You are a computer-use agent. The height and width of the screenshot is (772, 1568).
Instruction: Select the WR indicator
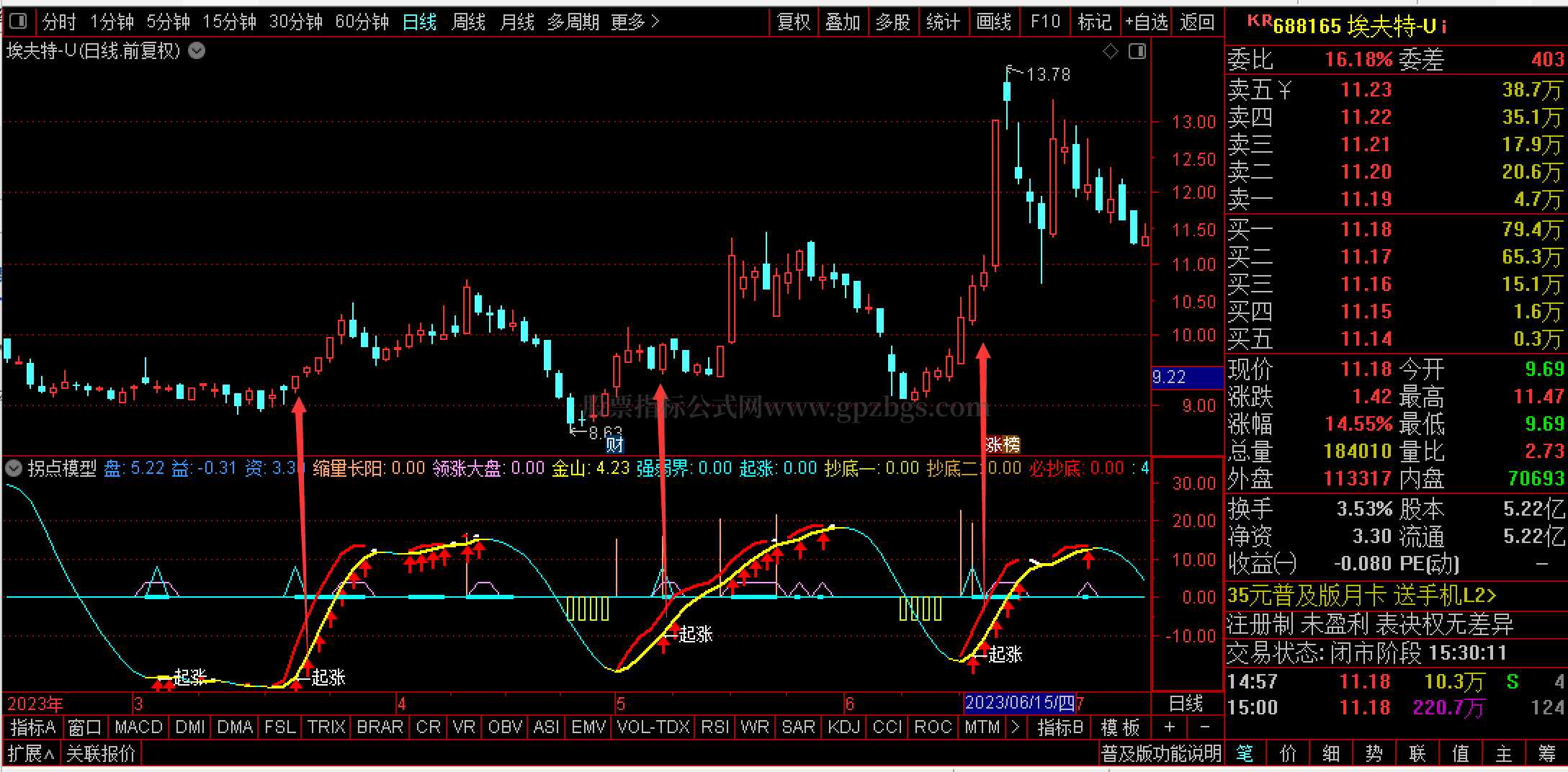click(756, 727)
